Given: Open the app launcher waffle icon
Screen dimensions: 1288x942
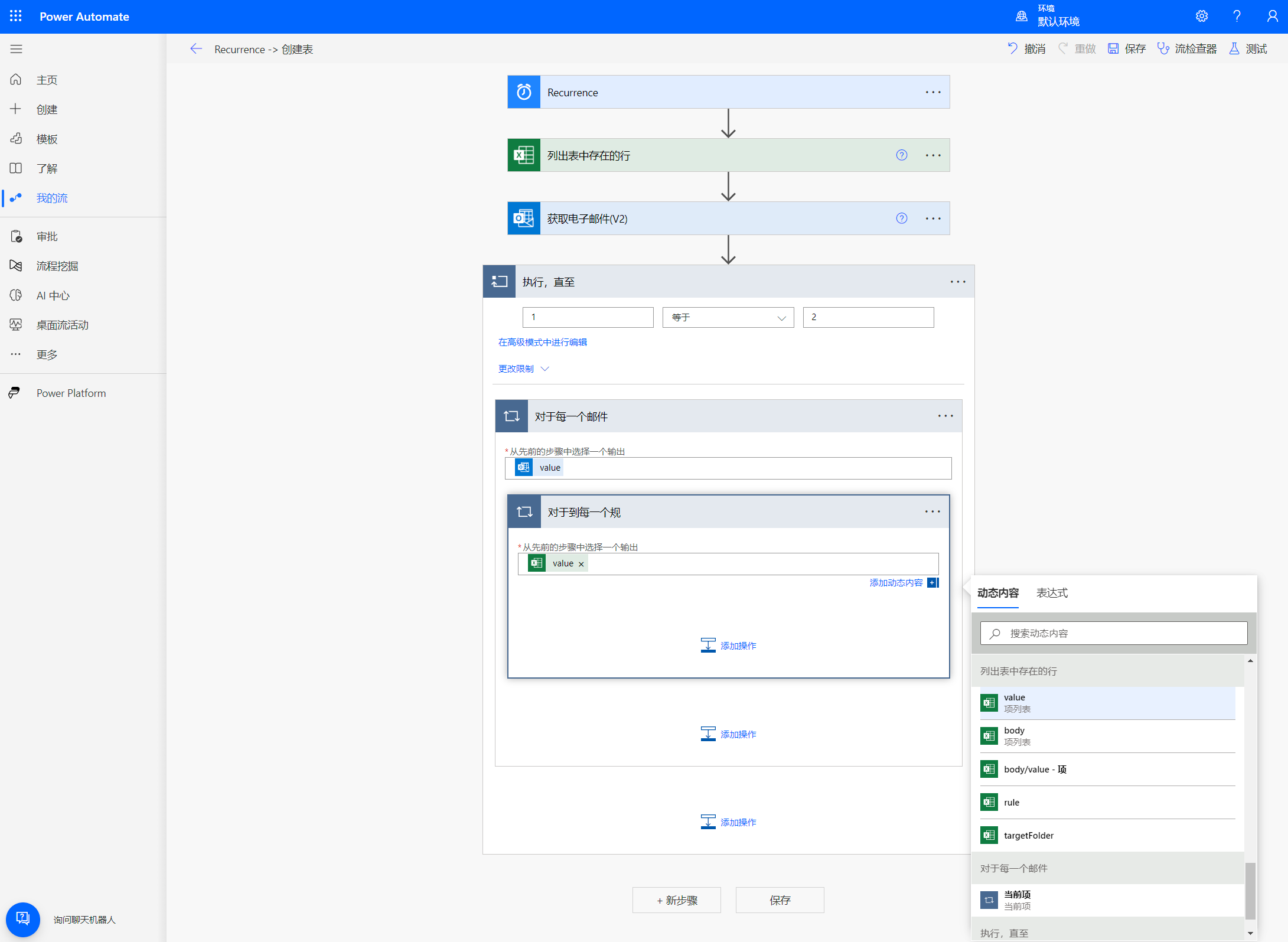Looking at the screenshot, I should point(16,16).
